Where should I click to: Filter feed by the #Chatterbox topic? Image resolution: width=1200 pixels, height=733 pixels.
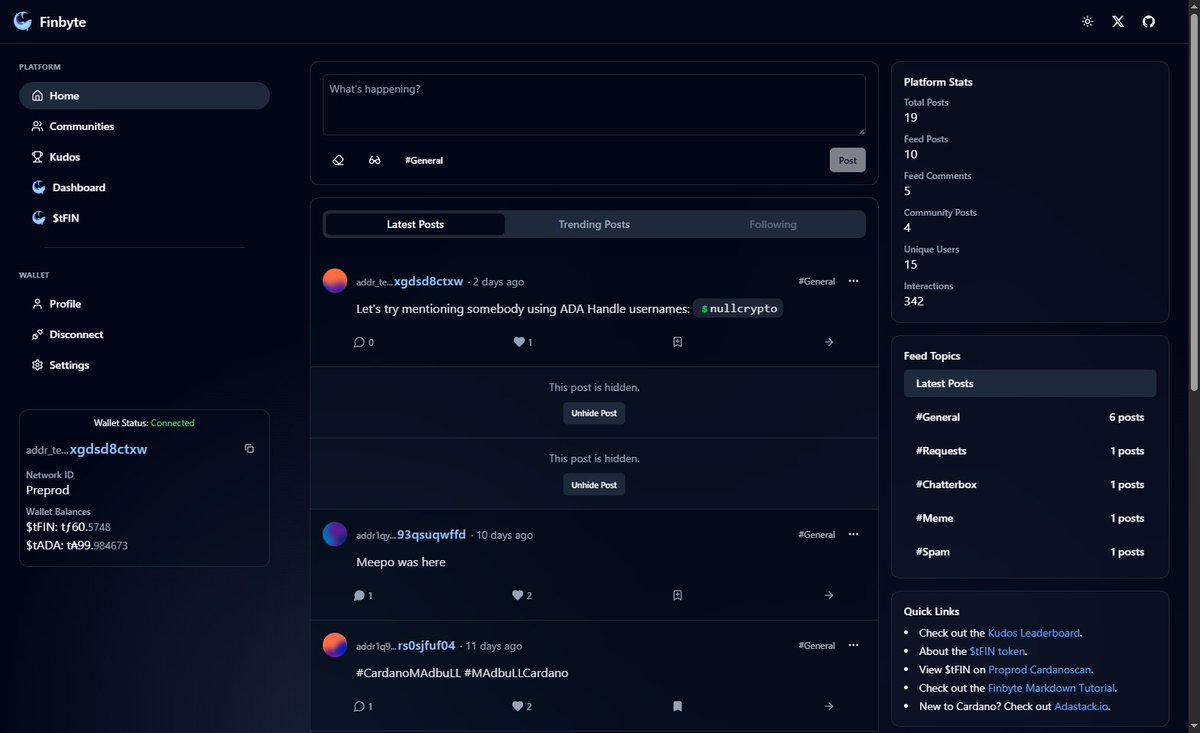(1030, 484)
